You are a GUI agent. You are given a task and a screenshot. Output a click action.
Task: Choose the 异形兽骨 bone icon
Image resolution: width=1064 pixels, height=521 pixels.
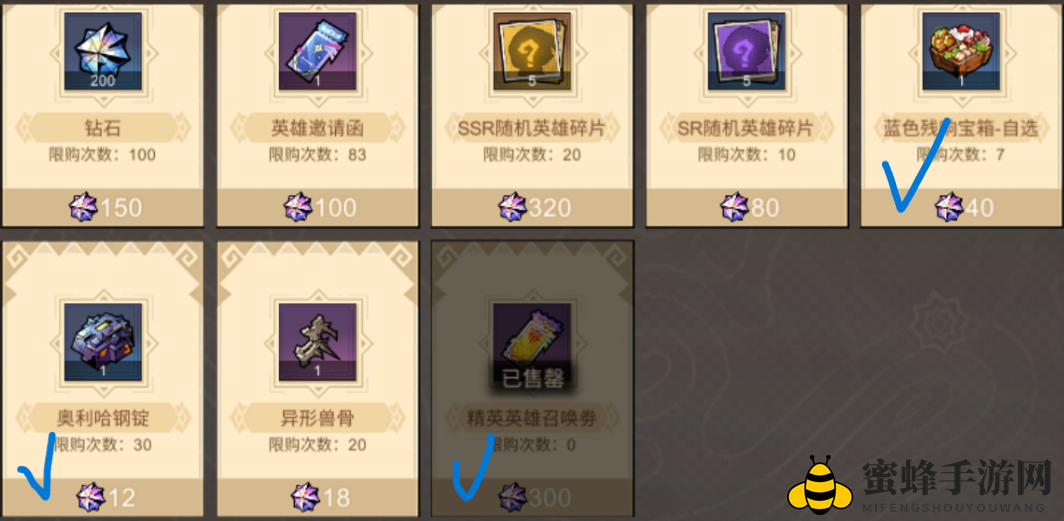[x=318, y=342]
